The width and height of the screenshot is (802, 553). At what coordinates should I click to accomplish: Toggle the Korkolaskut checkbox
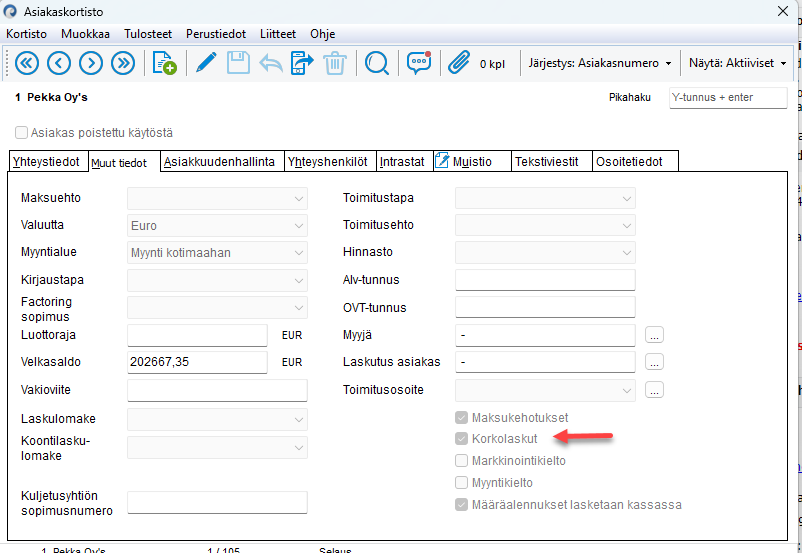pos(461,438)
